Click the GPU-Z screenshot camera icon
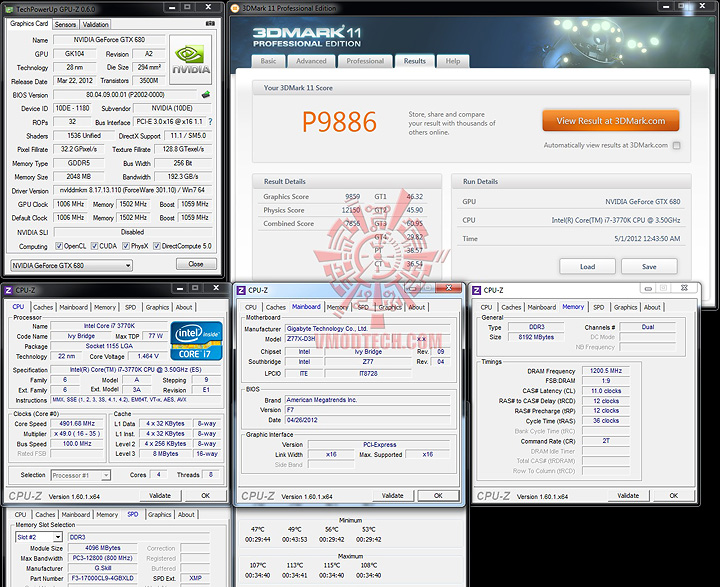Image resolution: width=720 pixels, height=587 pixels. 210,23
